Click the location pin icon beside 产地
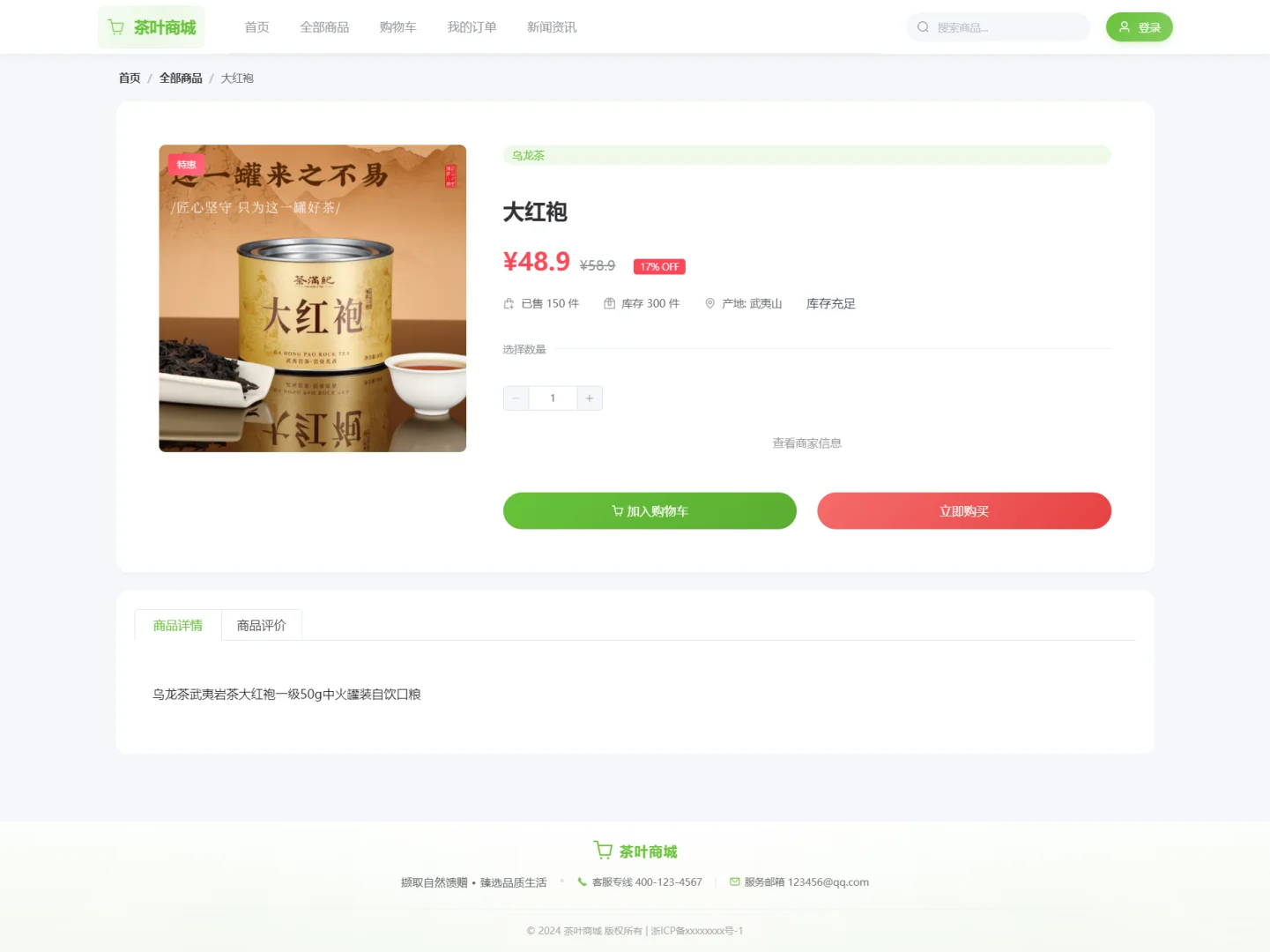 pos(709,303)
